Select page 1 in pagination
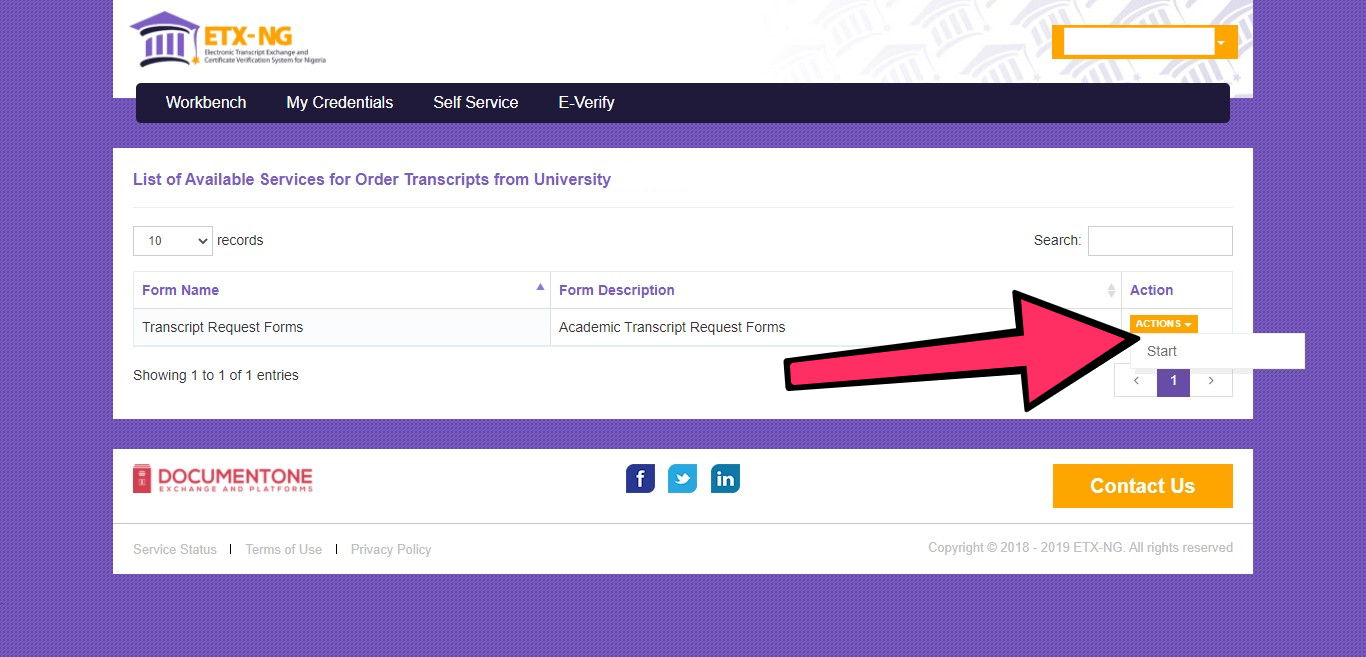The height and width of the screenshot is (657, 1366). tap(1173, 381)
